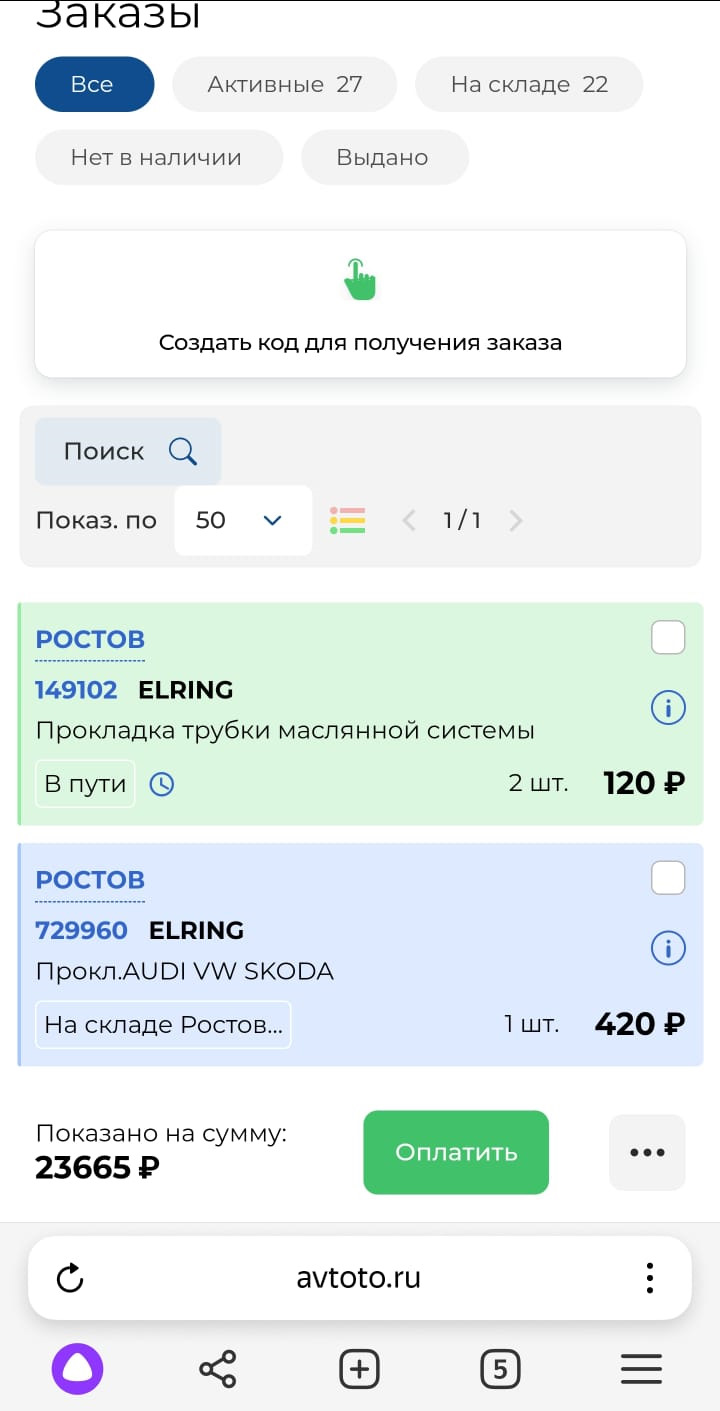This screenshot has width=720, height=1411.
Task: Open the colored status legend icon
Action: point(347,520)
